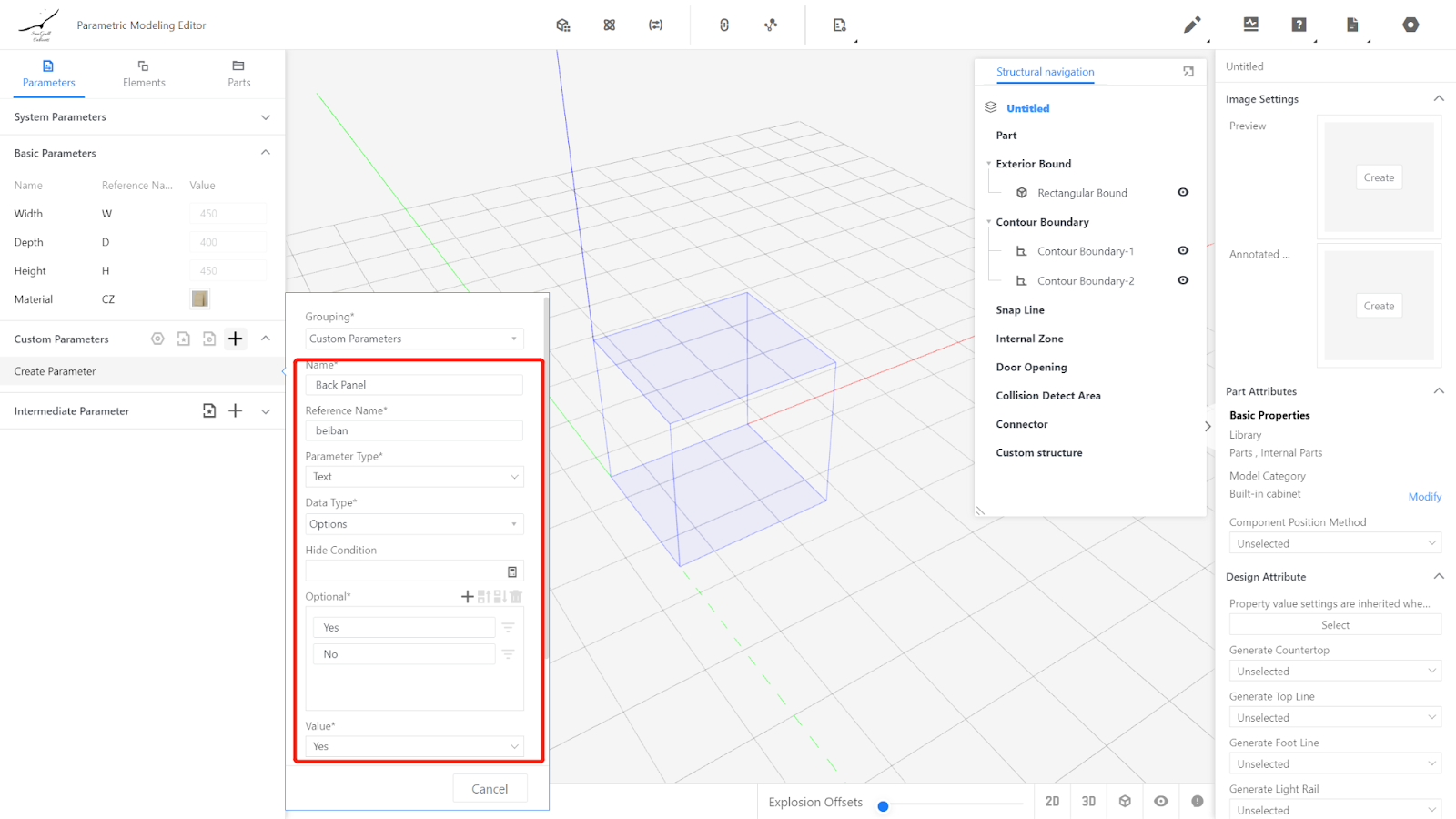Move option down in Optional list

coord(500,597)
